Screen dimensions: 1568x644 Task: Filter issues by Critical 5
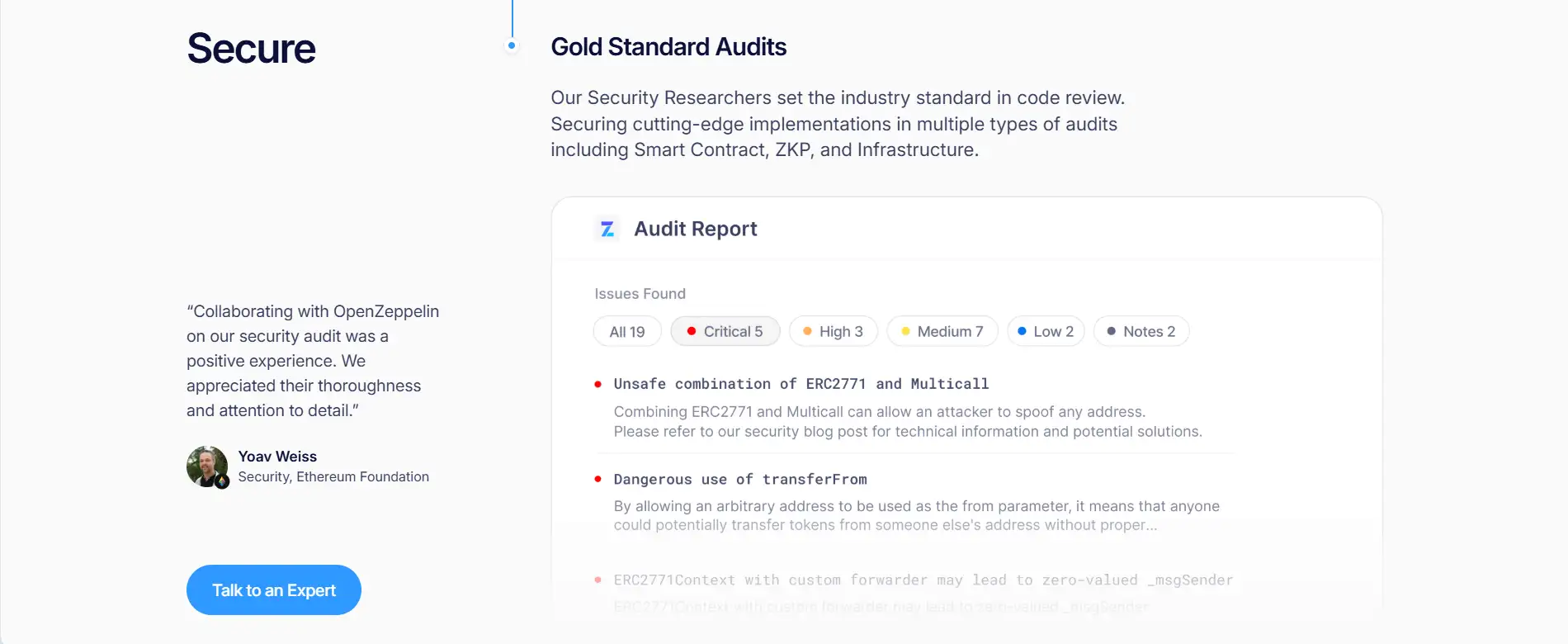725,332
